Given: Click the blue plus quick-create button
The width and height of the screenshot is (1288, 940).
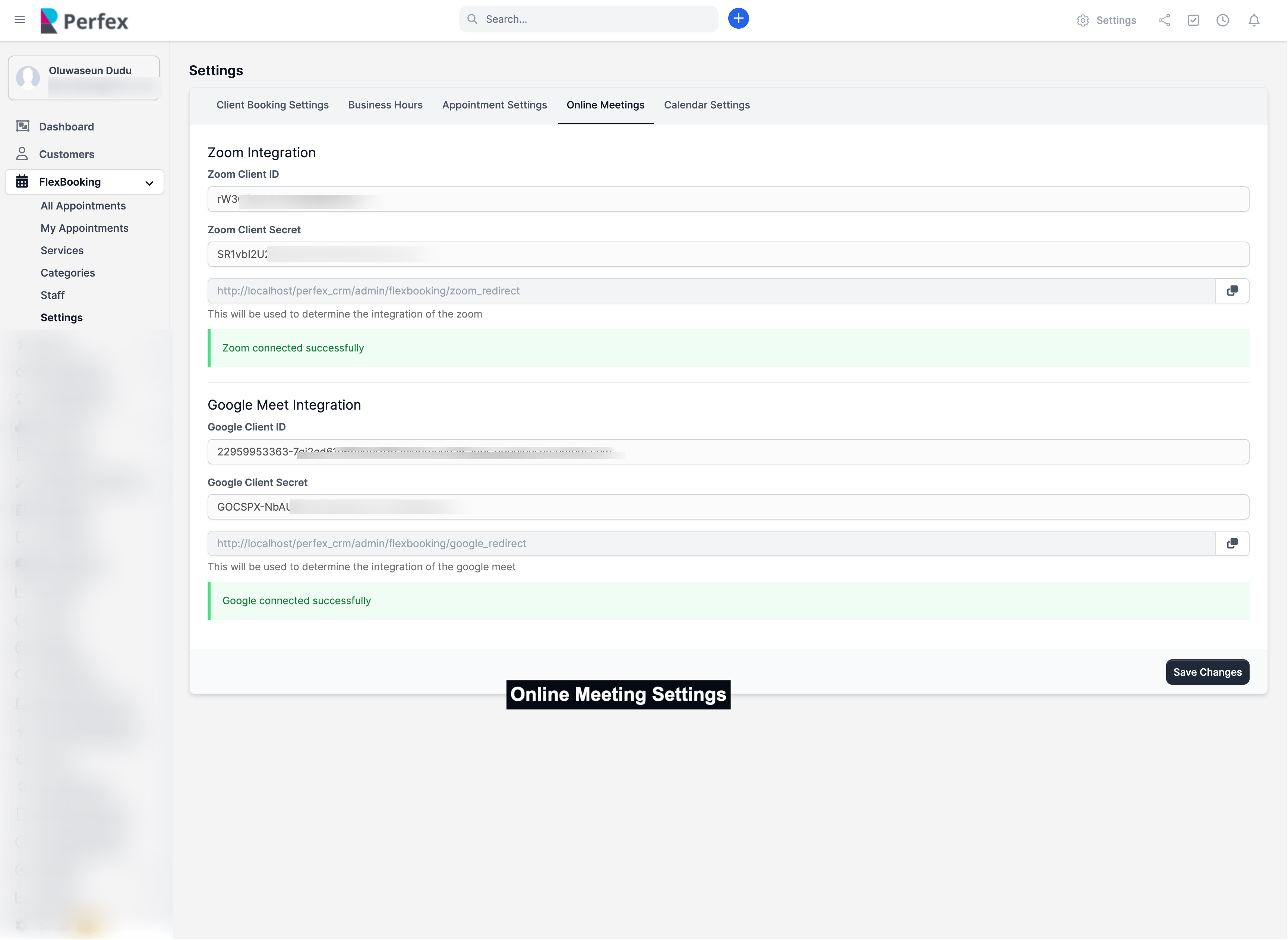Looking at the screenshot, I should (x=738, y=19).
